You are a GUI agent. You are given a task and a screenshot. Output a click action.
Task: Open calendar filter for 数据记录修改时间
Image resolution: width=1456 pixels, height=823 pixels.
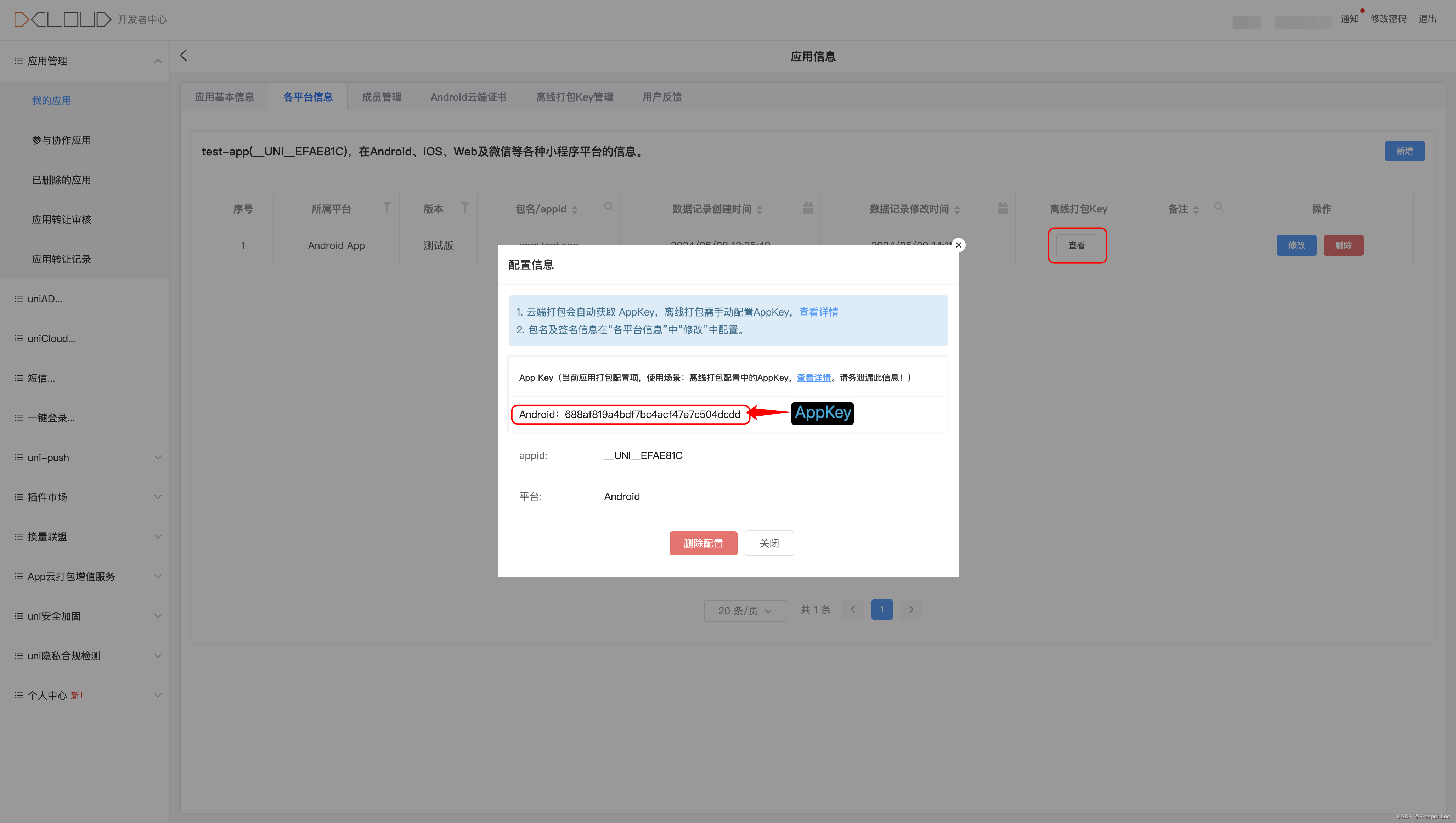pyautogui.click(x=1003, y=208)
